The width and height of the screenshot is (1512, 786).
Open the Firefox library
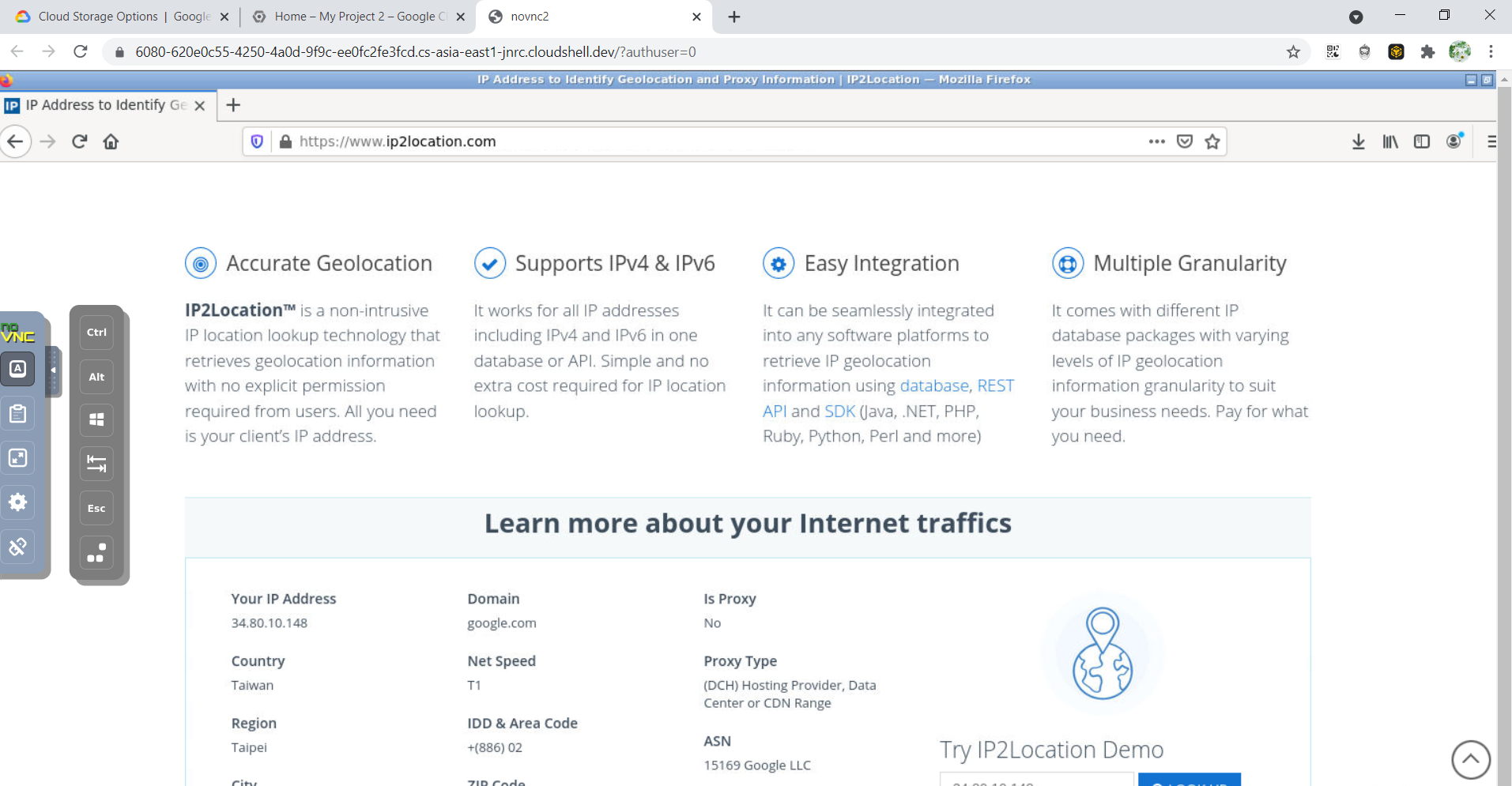(x=1390, y=141)
